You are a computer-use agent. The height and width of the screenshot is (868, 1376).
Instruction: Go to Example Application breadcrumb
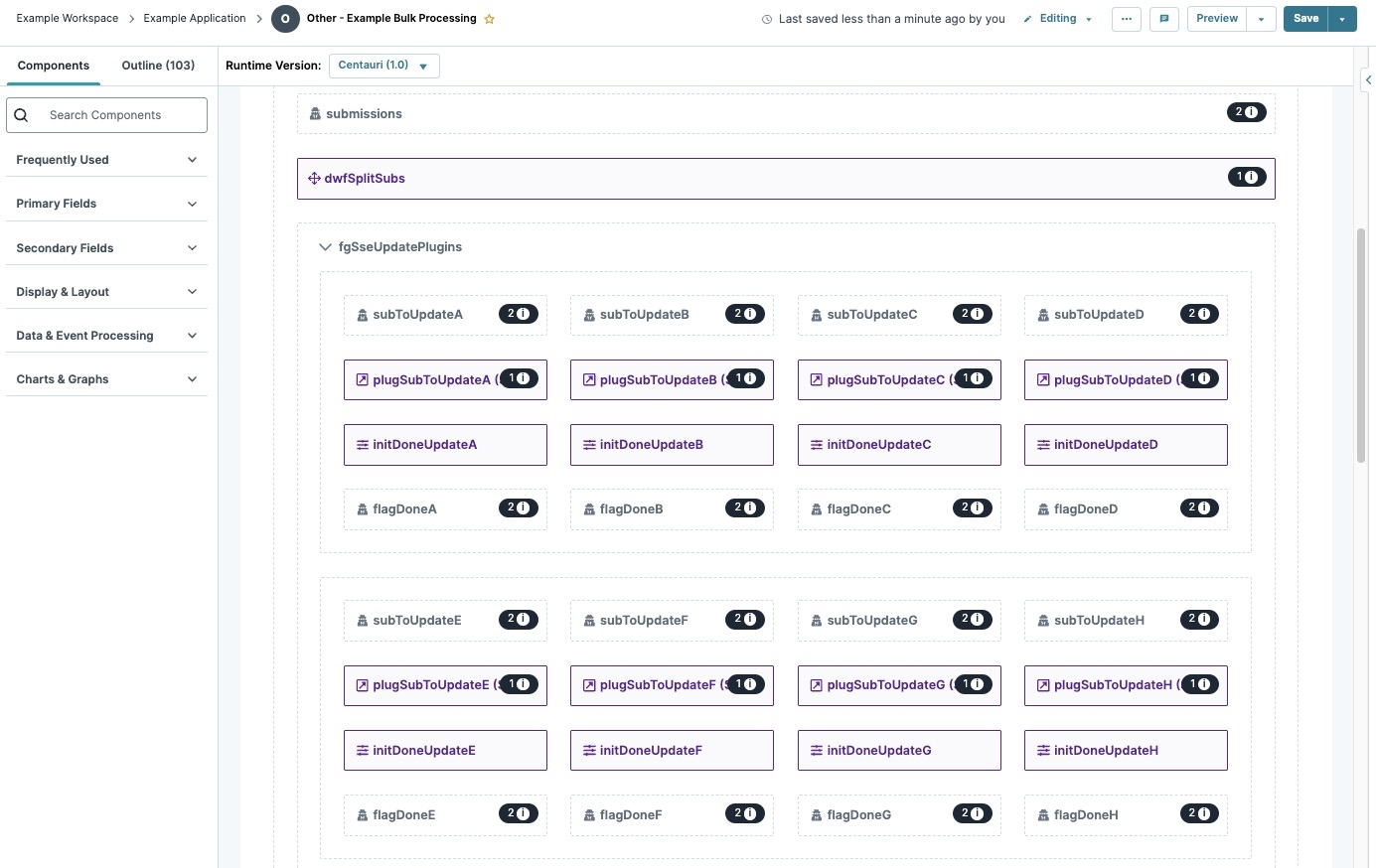point(195,19)
